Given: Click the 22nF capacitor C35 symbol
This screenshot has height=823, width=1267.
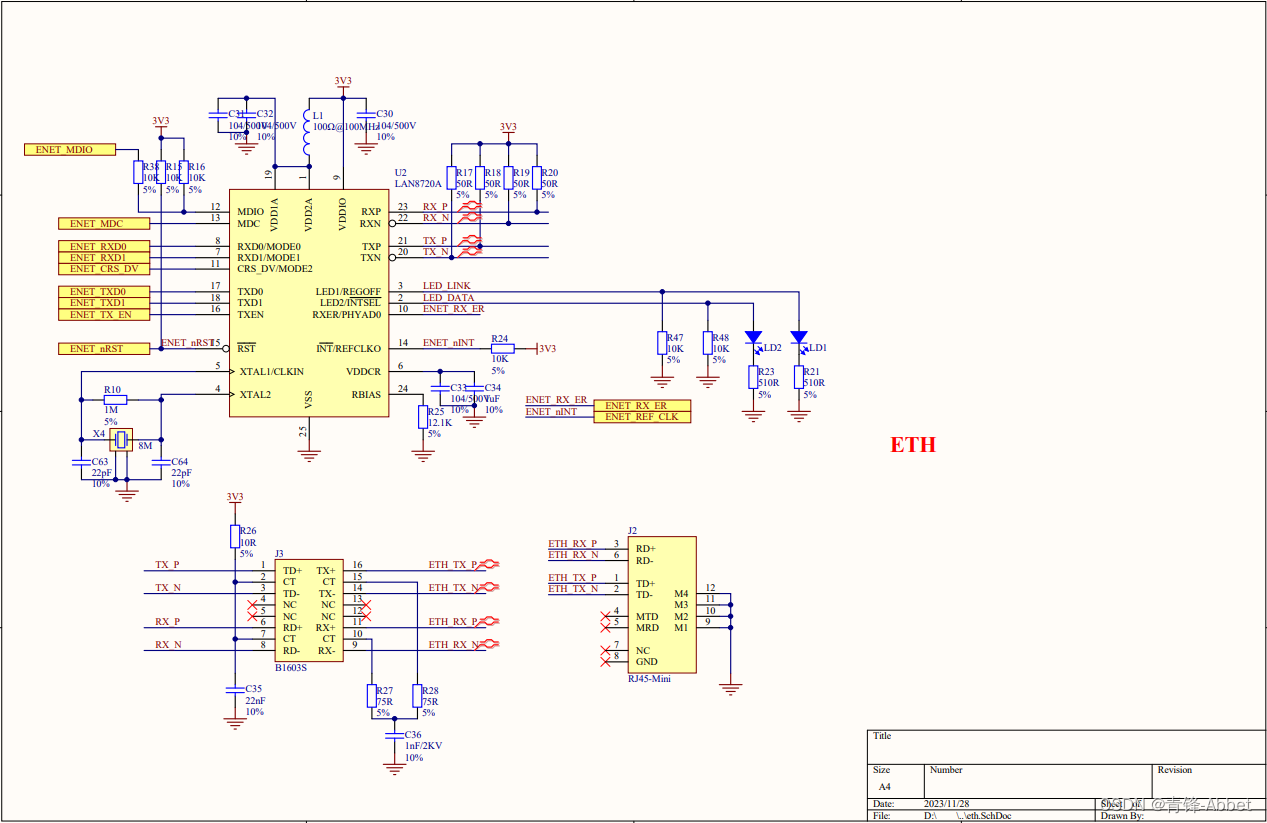Looking at the screenshot, I should (235, 692).
